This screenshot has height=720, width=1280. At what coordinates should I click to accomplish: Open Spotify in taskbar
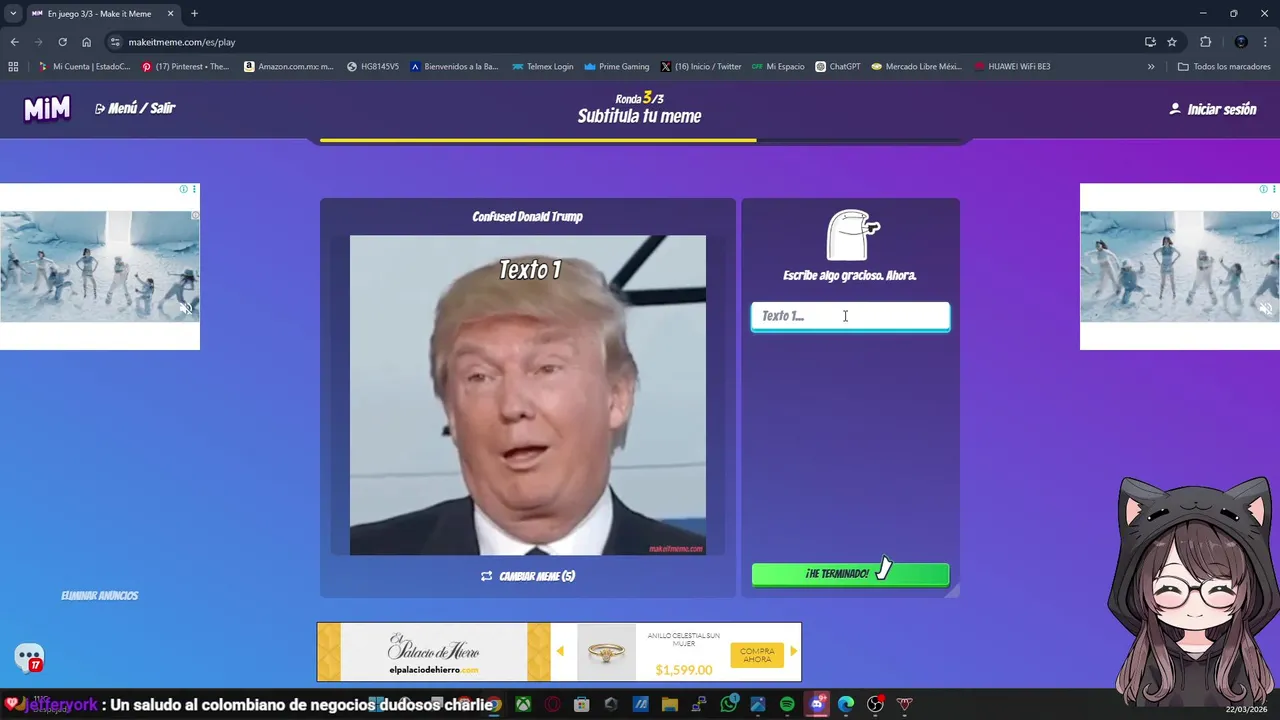coord(787,704)
